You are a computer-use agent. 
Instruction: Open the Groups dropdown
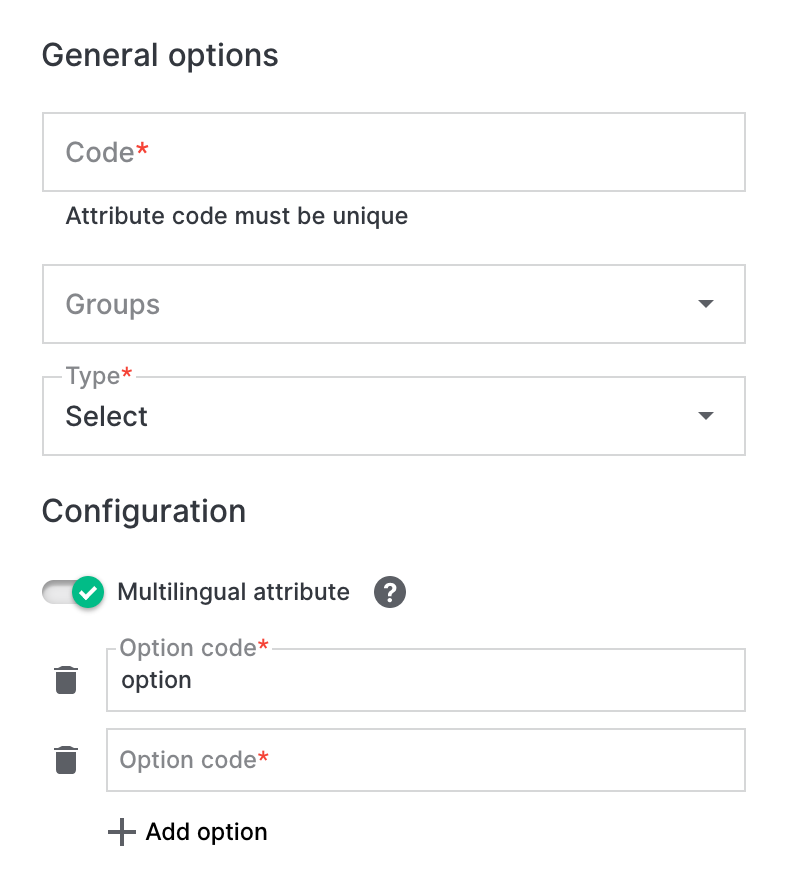tap(394, 304)
